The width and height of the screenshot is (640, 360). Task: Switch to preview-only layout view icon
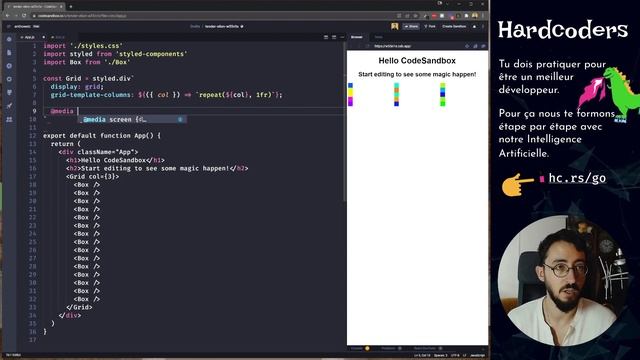[x=342, y=37]
